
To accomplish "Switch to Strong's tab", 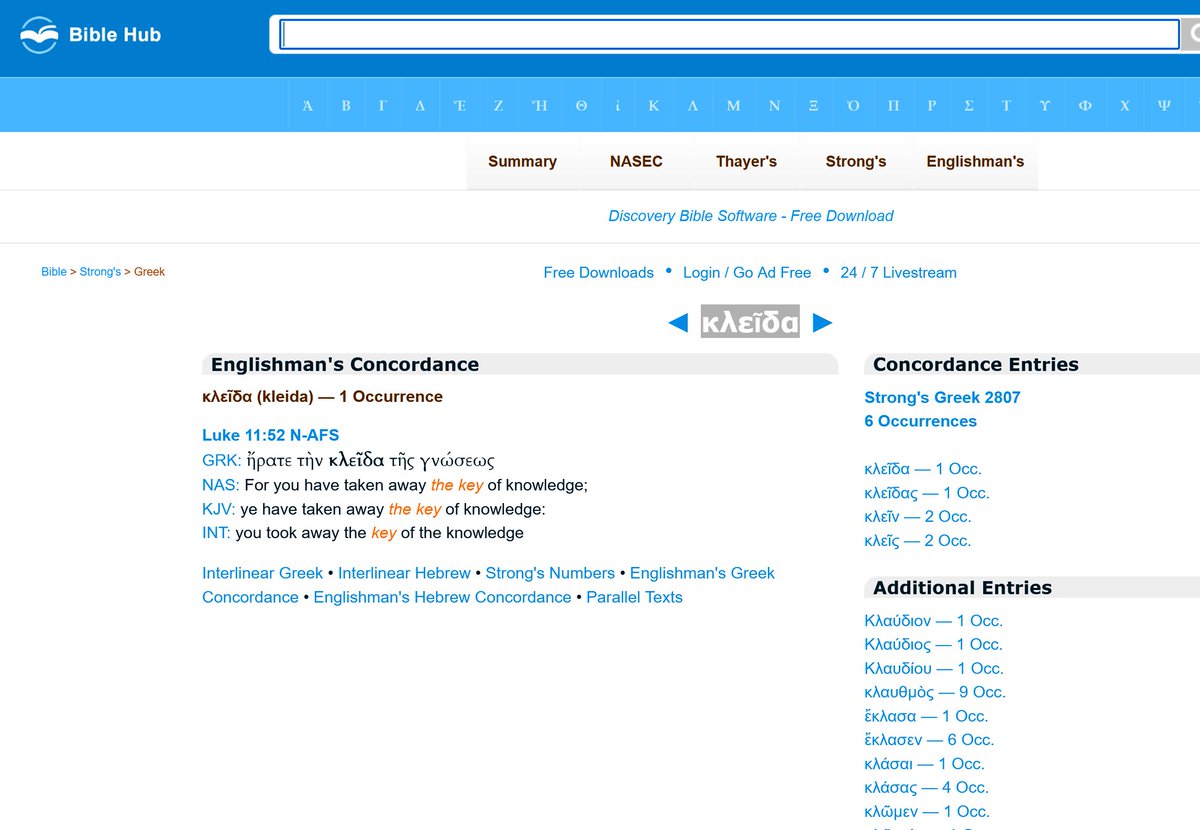I will point(856,161).
